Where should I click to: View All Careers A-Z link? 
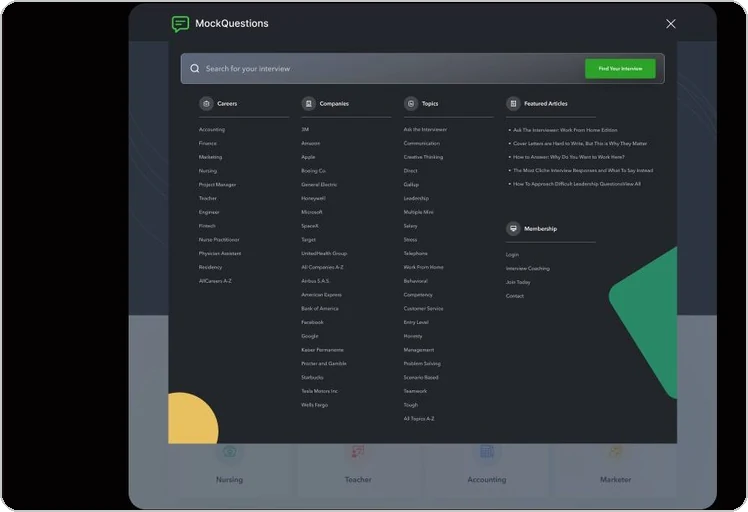[x=215, y=281]
